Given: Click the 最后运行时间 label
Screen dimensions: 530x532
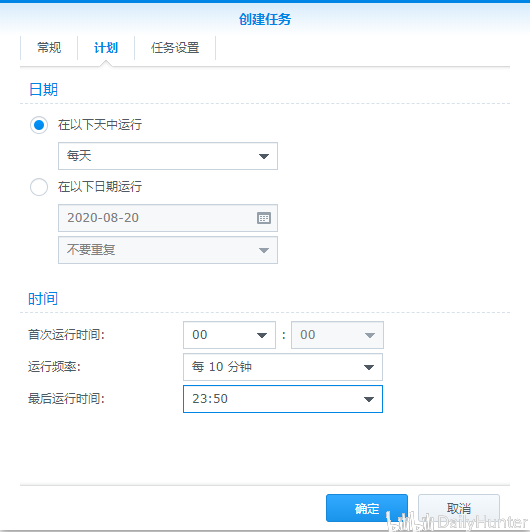Looking at the screenshot, I should [x=66, y=399].
